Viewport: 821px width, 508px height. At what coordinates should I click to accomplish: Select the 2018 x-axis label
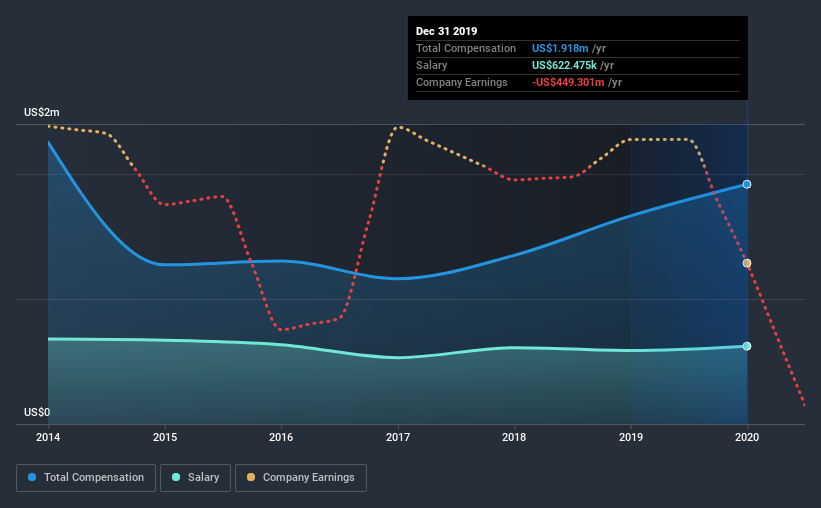click(514, 437)
